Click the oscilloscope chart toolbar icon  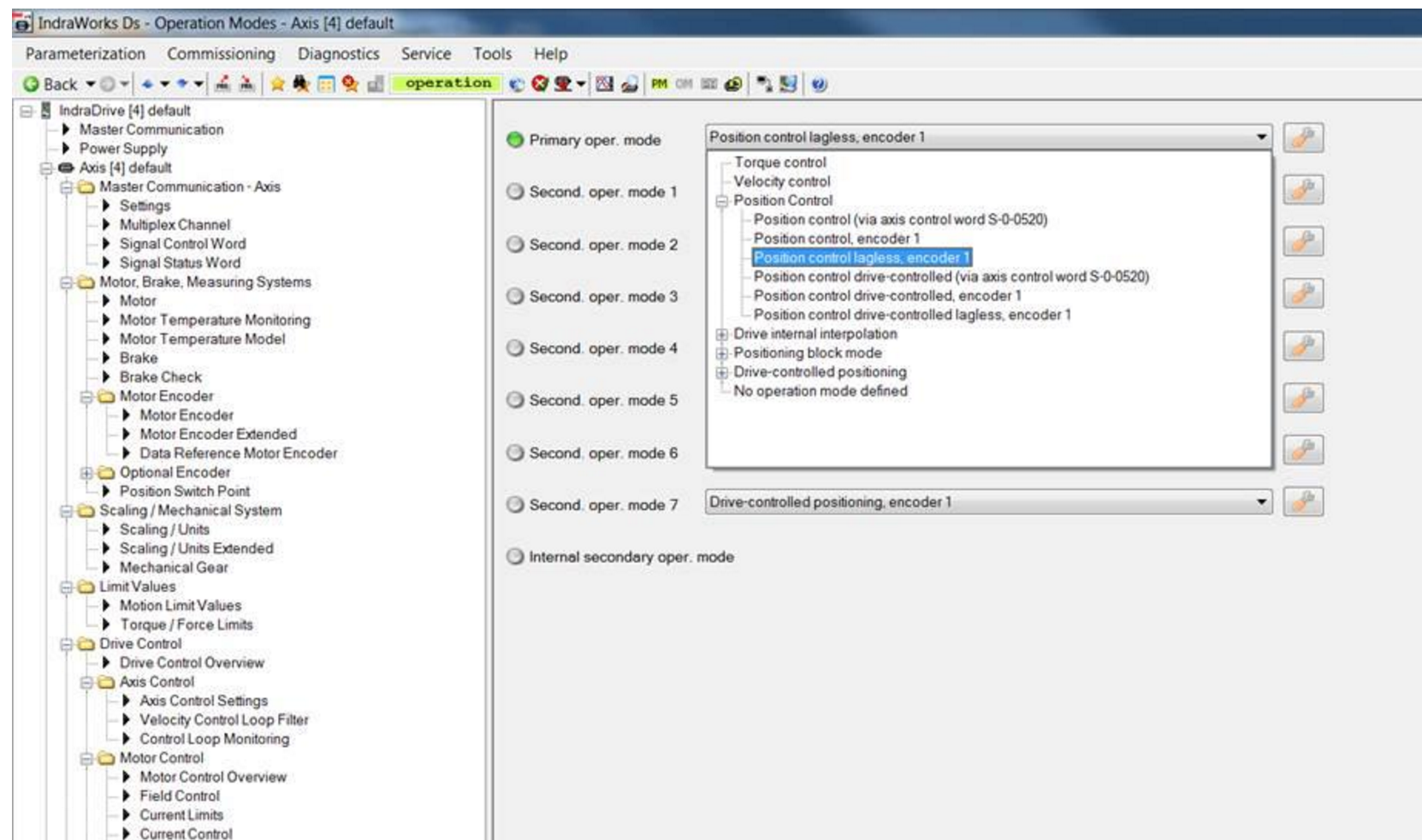605,84
